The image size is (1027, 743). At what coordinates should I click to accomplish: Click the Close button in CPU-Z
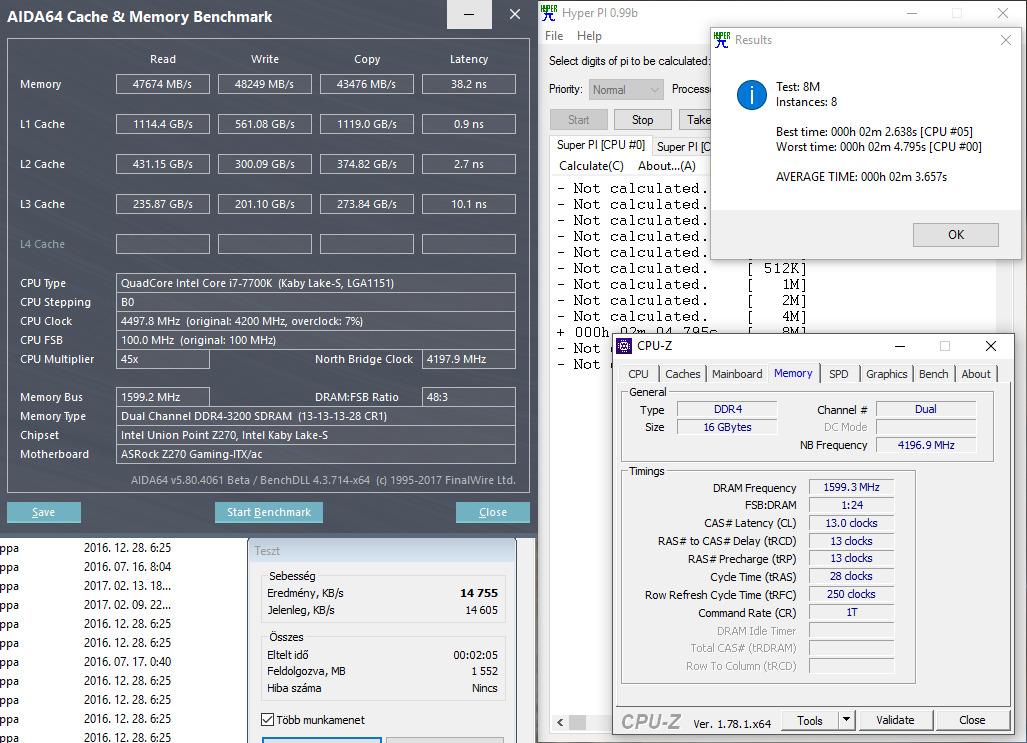pyautogui.click(x=972, y=720)
